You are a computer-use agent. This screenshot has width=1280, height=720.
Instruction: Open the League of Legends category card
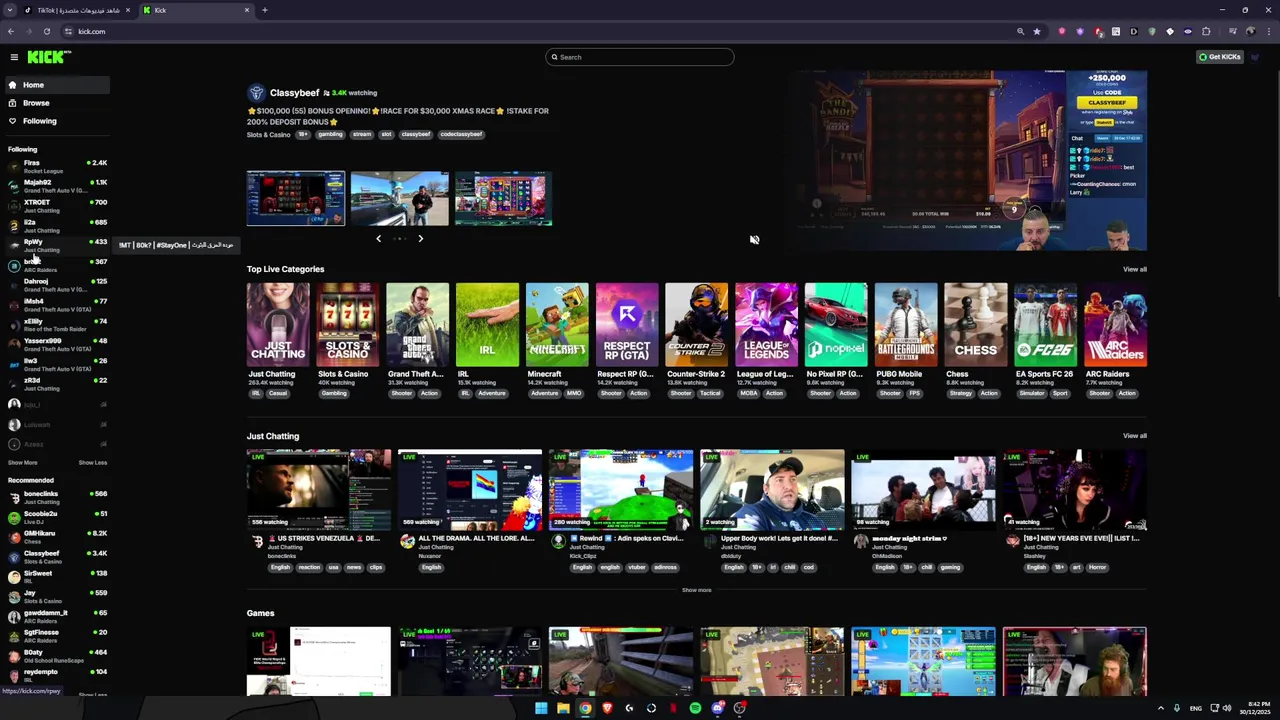(x=767, y=325)
